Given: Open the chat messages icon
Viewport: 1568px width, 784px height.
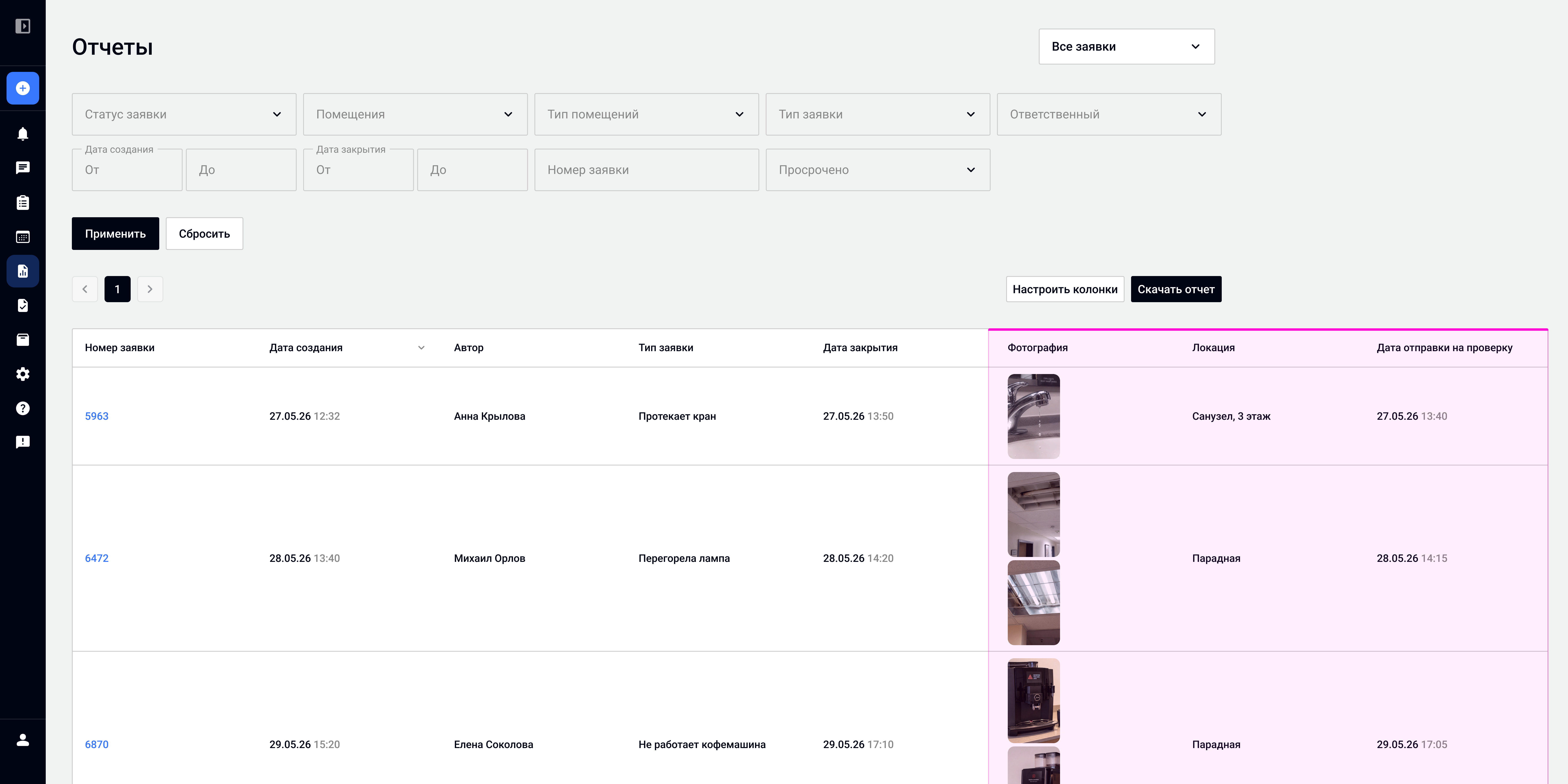Looking at the screenshot, I should [22, 168].
